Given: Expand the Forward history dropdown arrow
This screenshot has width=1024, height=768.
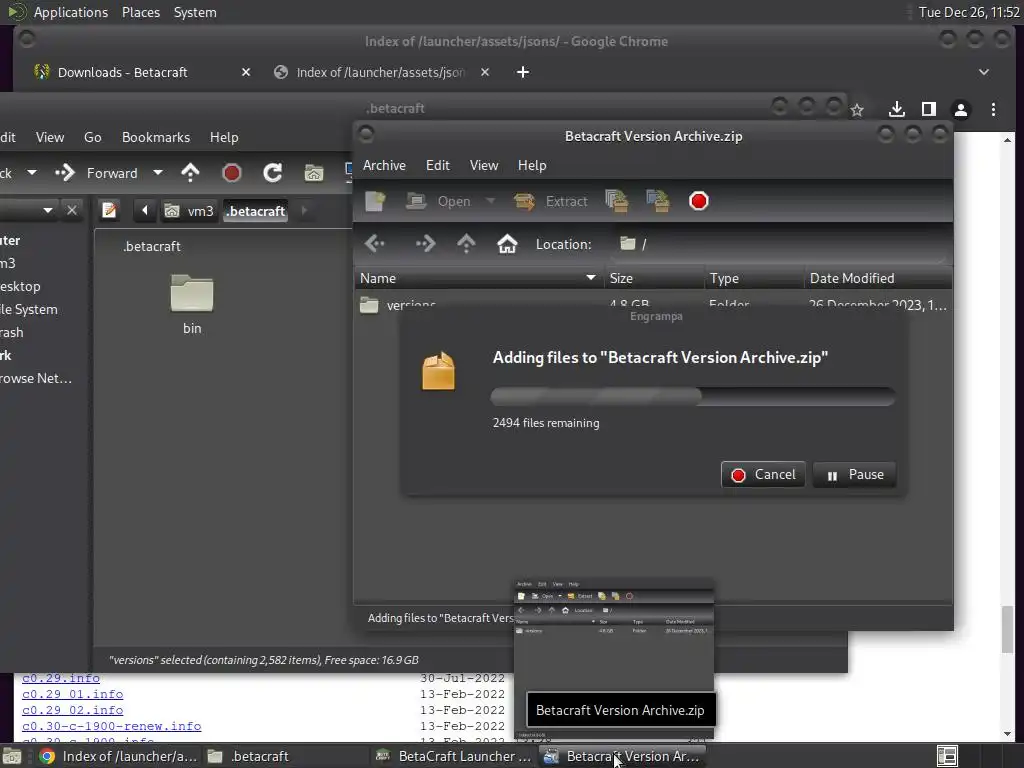Looking at the screenshot, I should click(x=157, y=173).
